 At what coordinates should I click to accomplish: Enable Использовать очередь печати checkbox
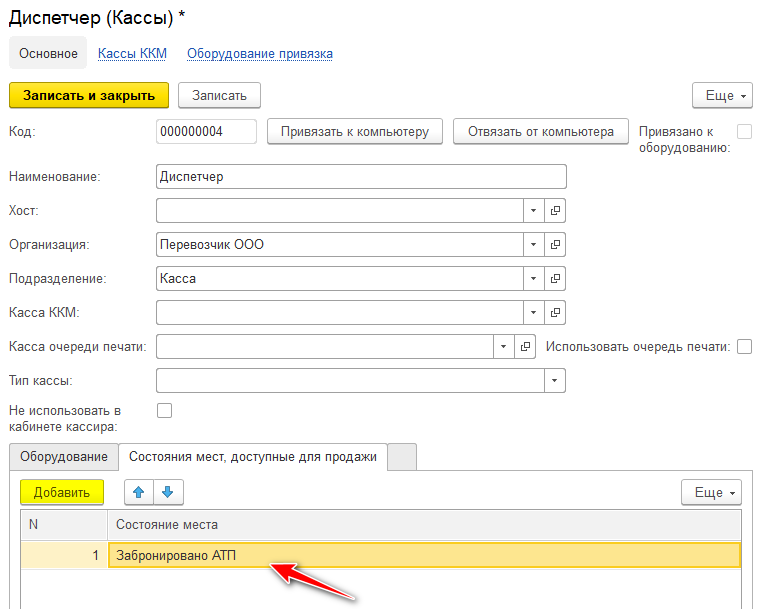744,347
